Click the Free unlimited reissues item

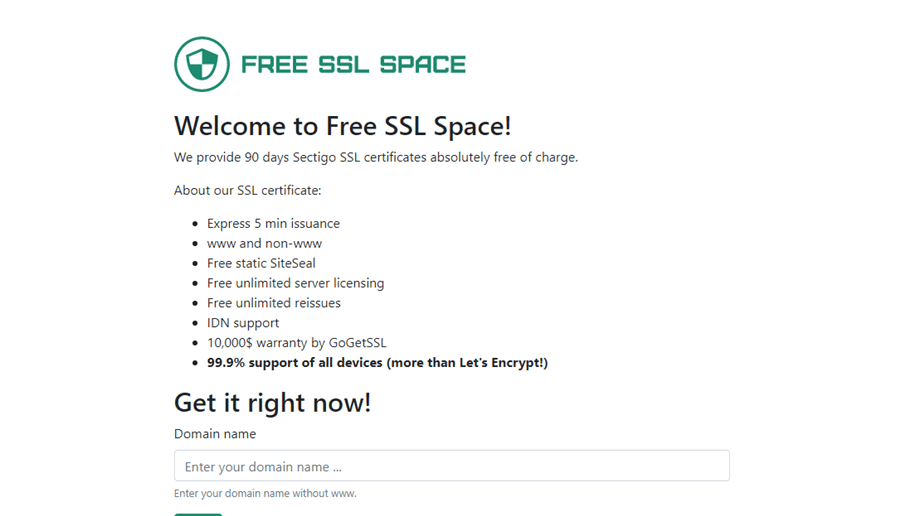click(x=273, y=303)
